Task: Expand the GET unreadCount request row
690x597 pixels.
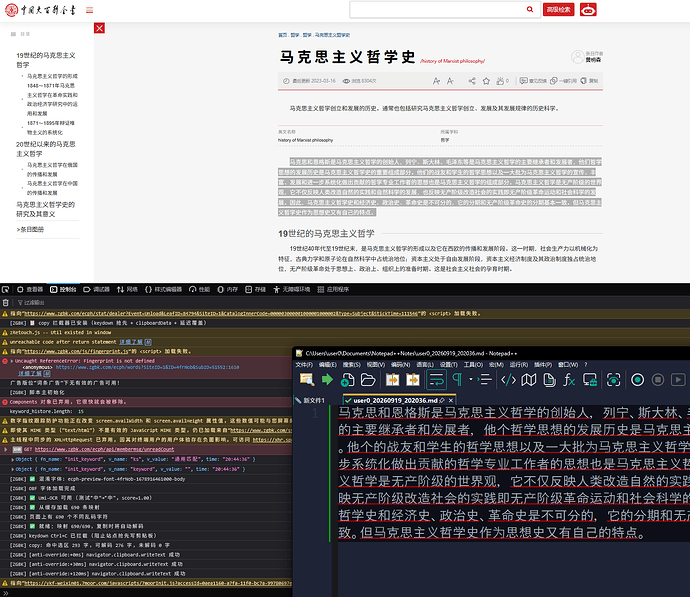Action: coord(6,449)
